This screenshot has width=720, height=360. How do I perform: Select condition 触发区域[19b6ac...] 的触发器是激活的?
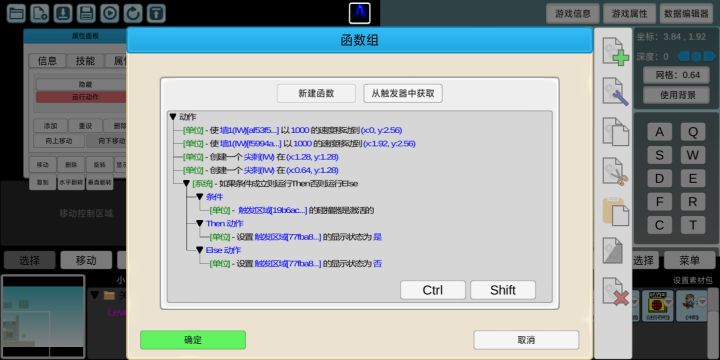[292, 210]
